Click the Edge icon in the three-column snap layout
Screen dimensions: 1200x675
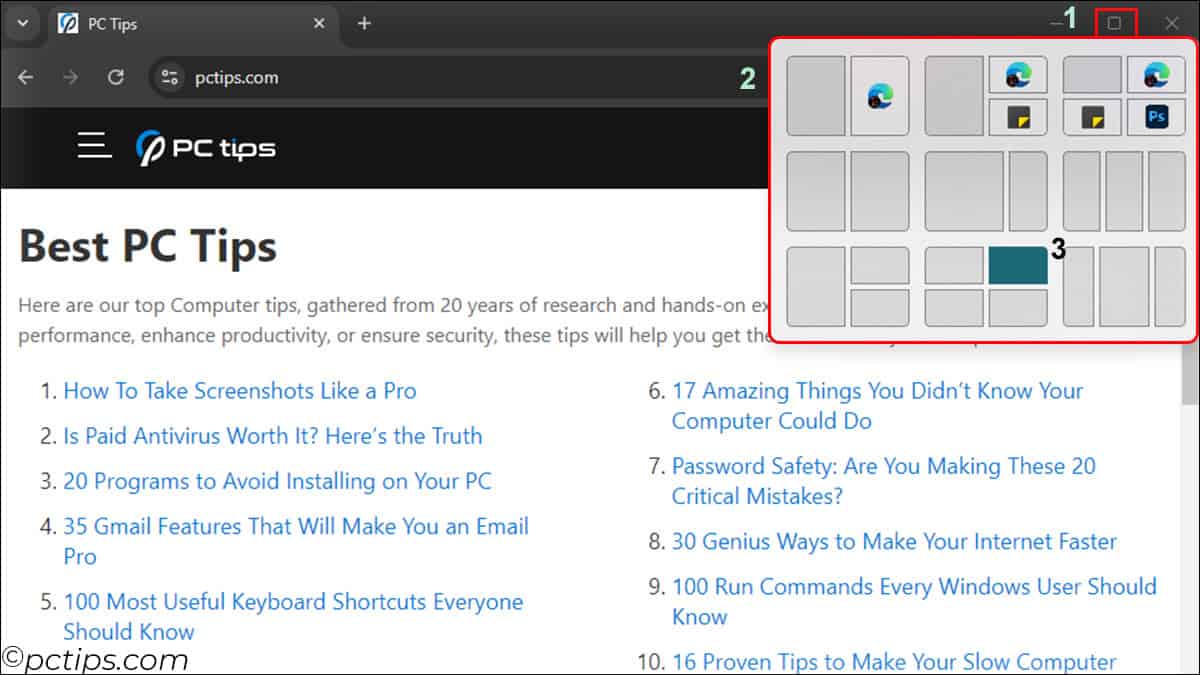coord(1156,74)
